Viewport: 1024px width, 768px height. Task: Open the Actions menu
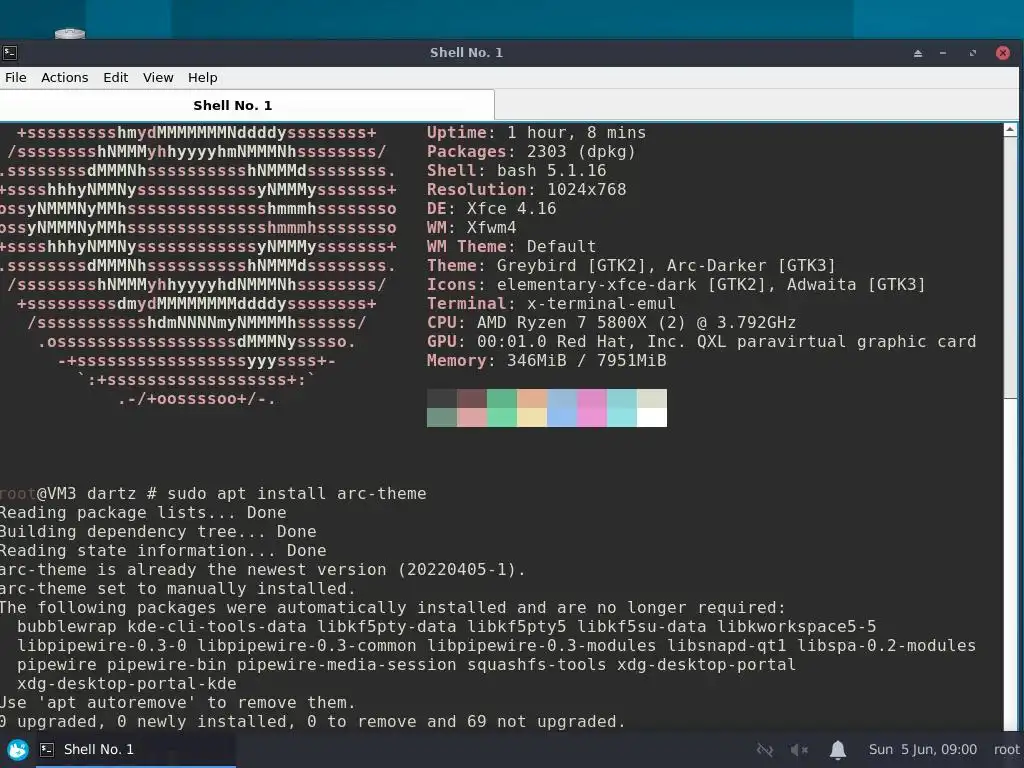click(x=65, y=78)
